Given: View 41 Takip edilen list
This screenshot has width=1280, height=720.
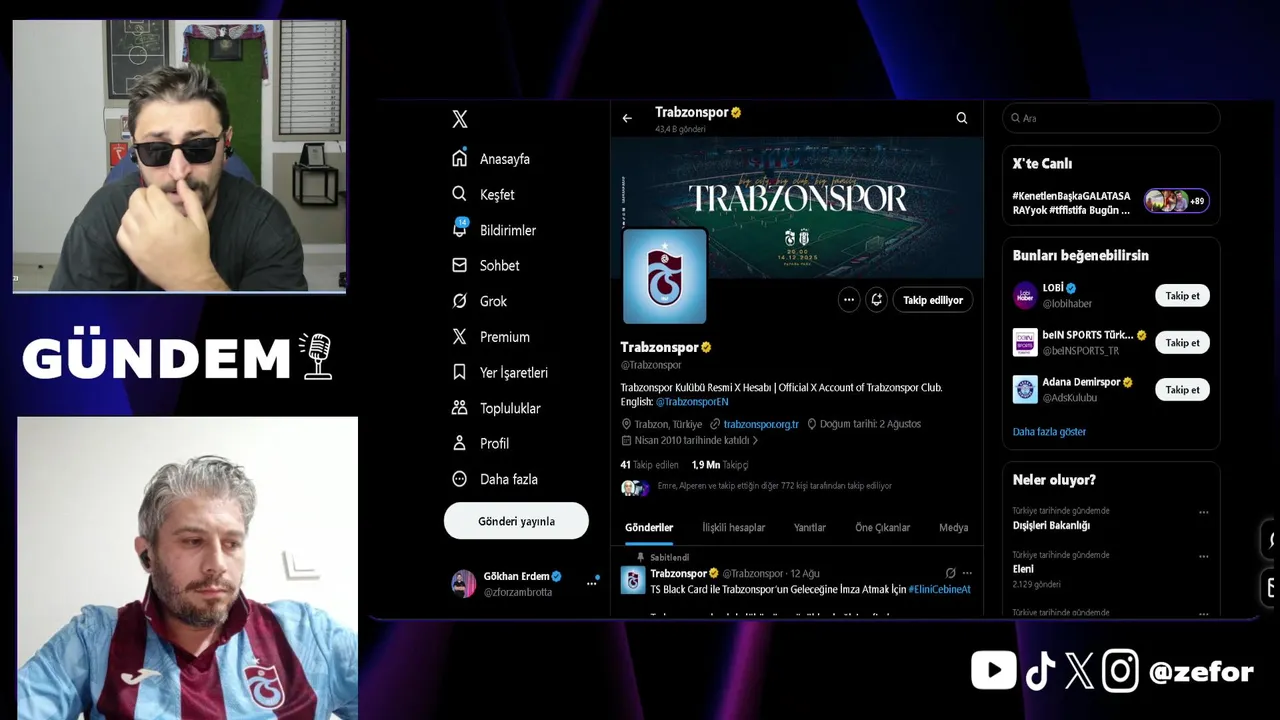Looking at the screenshot, I should pos(649,465).
